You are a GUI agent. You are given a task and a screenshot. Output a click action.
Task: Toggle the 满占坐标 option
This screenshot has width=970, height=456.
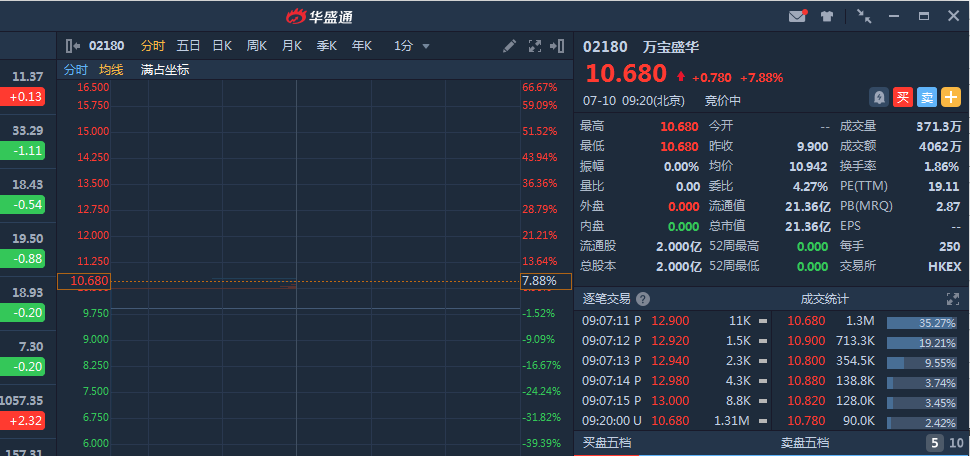(165, 70)
